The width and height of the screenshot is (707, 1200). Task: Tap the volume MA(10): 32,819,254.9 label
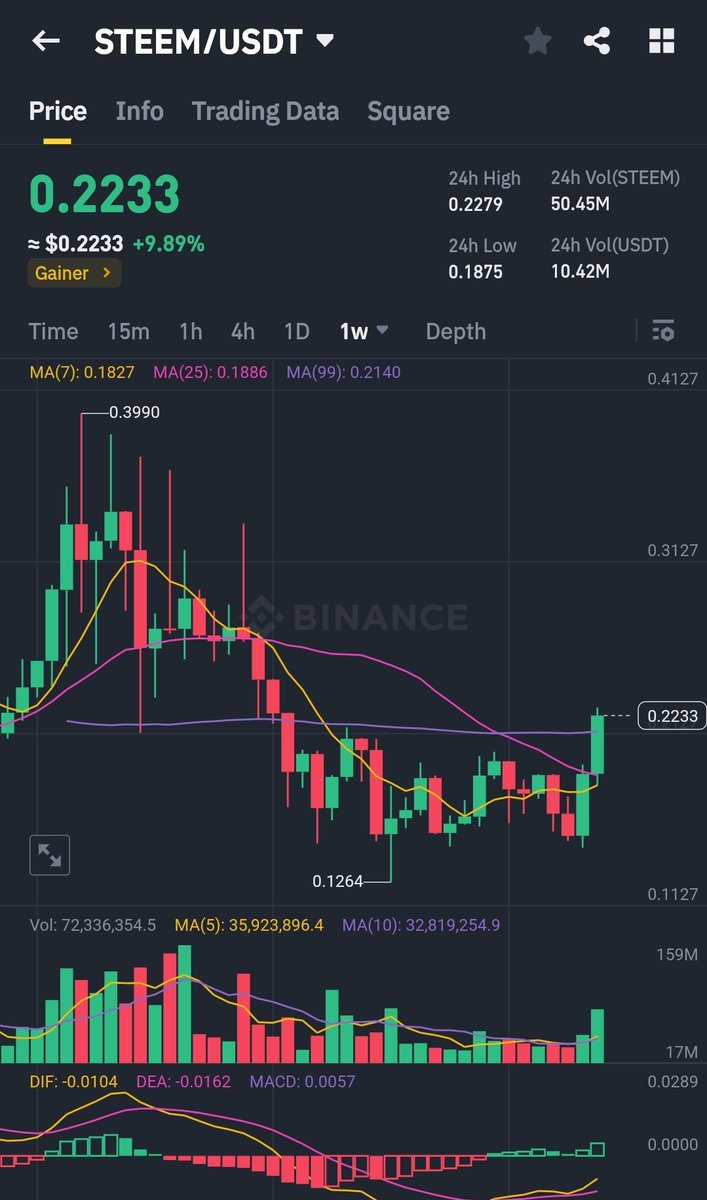(x=421, y=925)
